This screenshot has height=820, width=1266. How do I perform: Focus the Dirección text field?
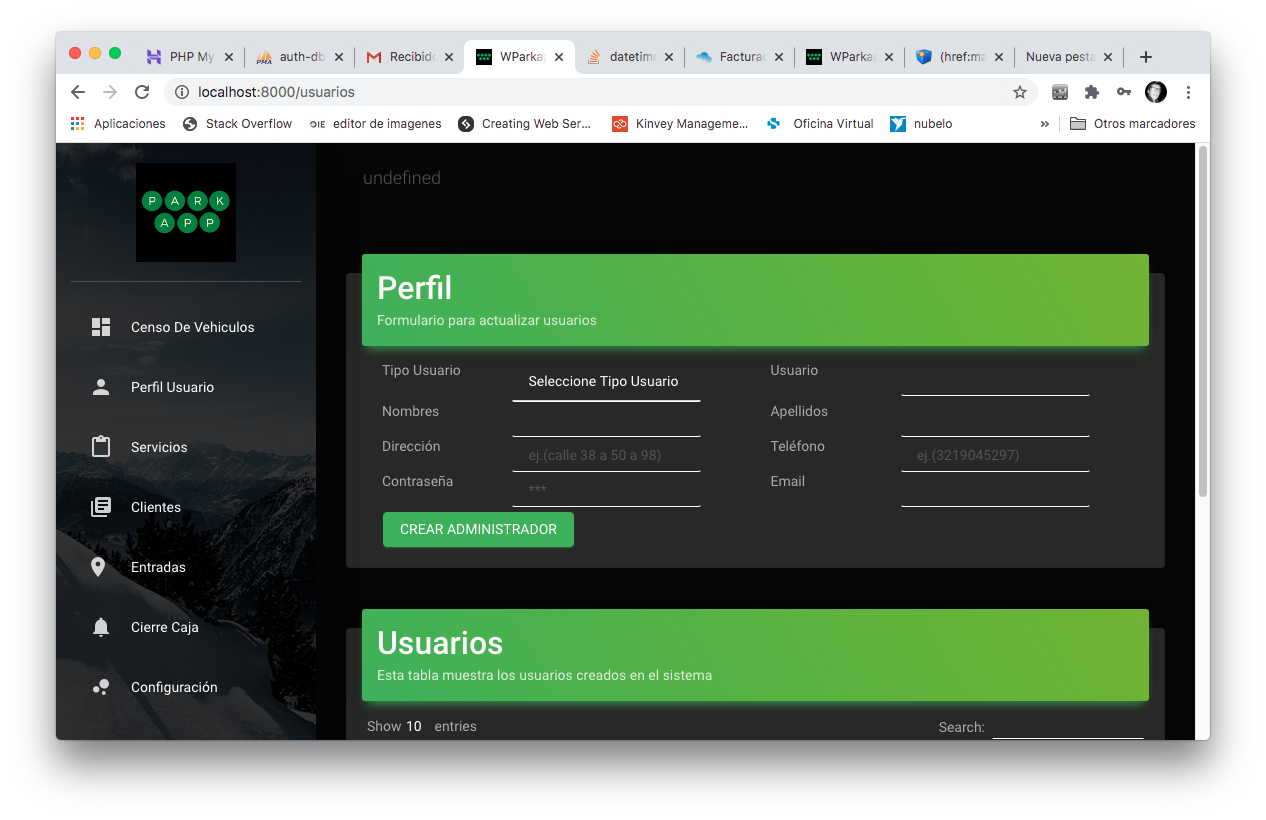pos(605,456)
